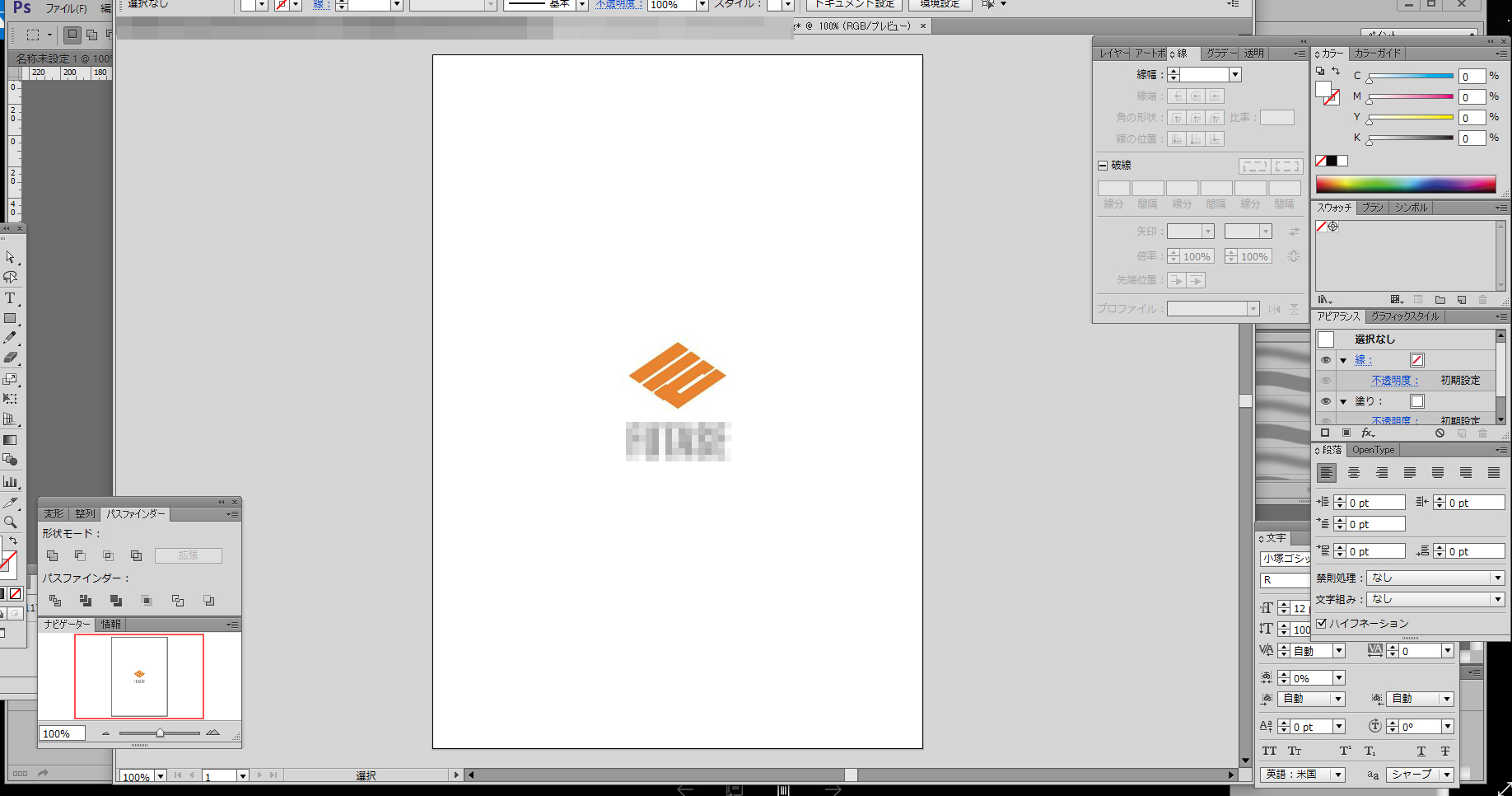Switch to the ブラシ panel tab
Viewport: 1512px width, 796px height.
point(1373,208)
